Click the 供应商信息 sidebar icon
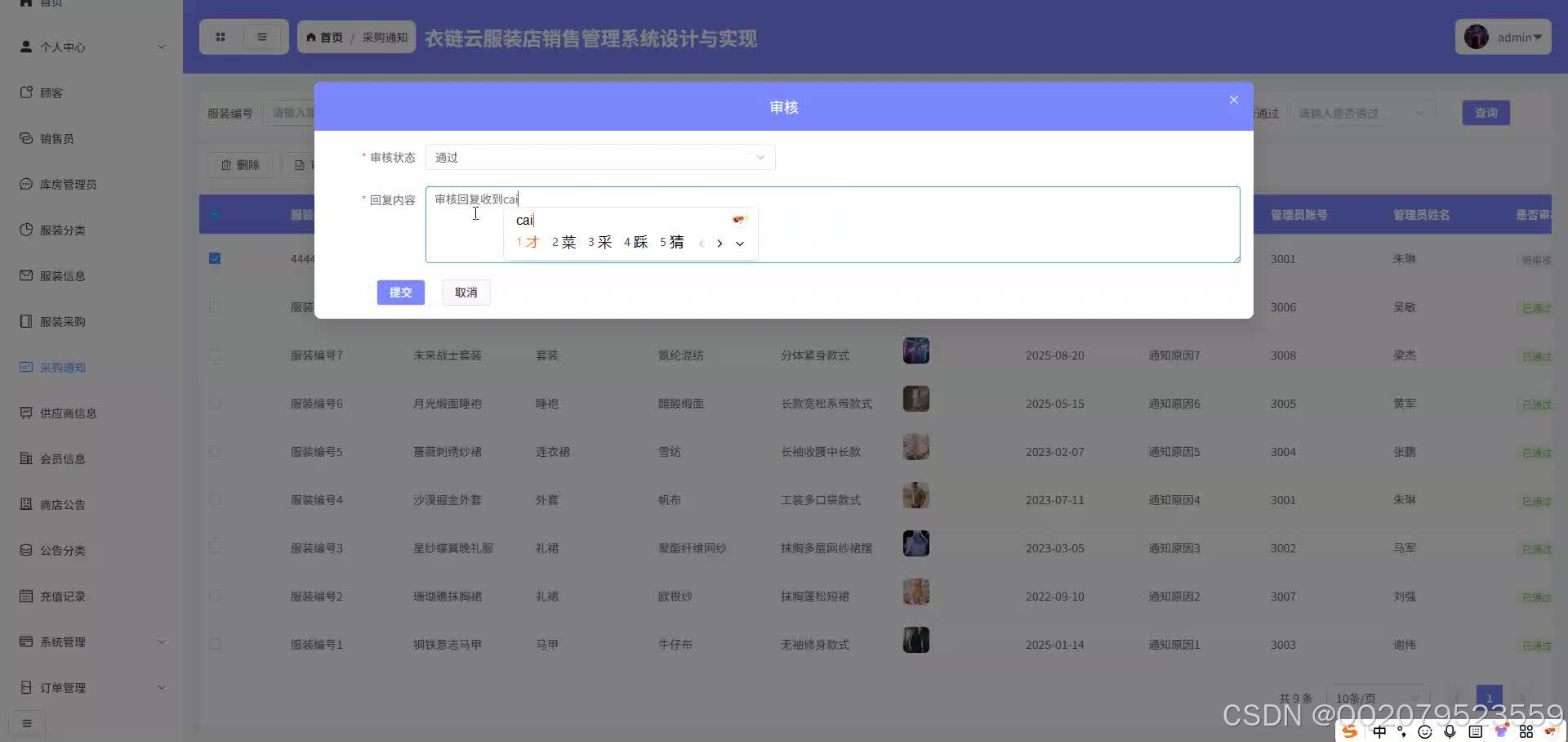 click(26, 413)
